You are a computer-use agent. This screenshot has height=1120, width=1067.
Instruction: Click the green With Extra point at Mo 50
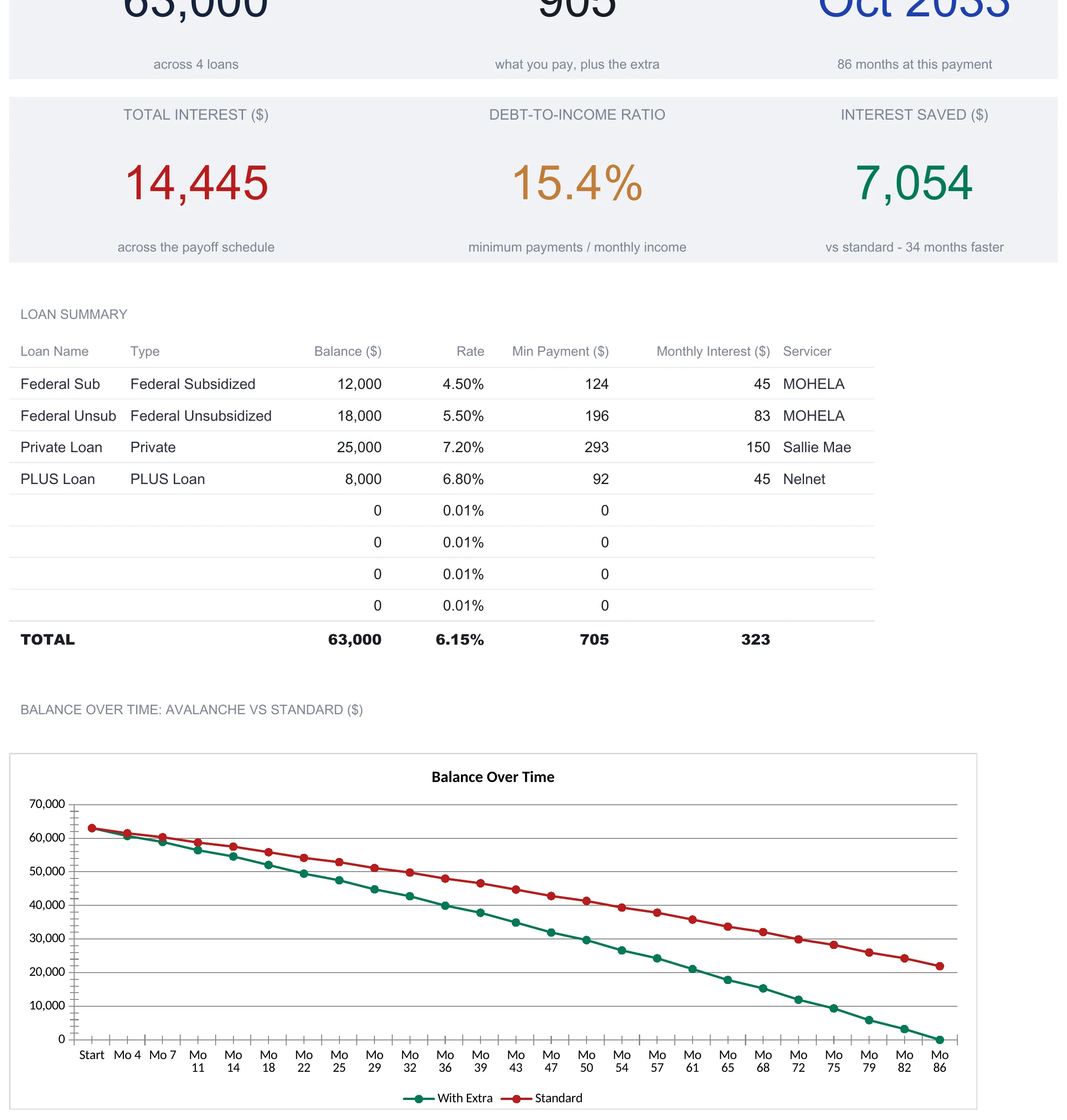(587, 940)
